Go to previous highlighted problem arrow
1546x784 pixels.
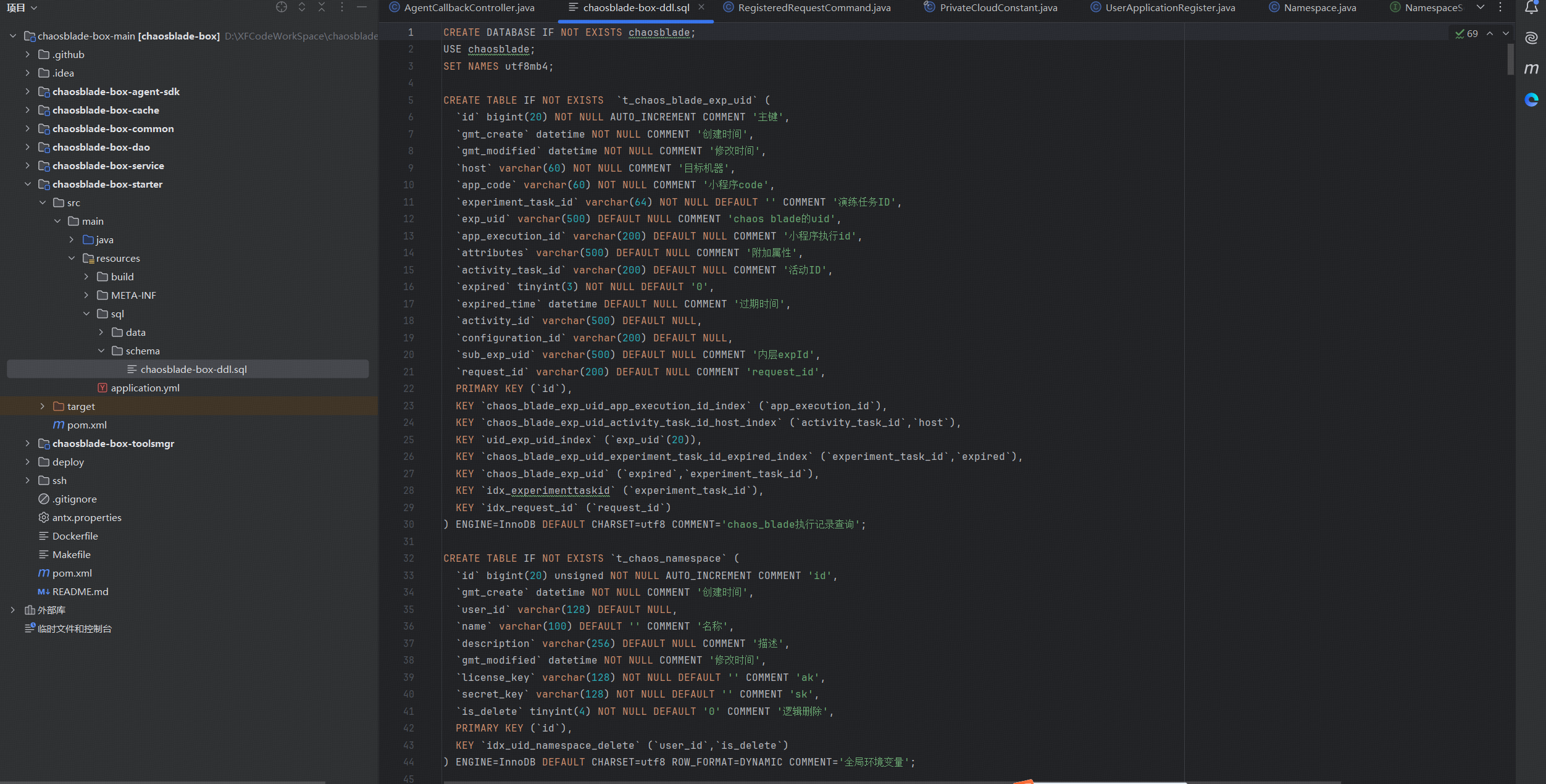pos(1490,34)
